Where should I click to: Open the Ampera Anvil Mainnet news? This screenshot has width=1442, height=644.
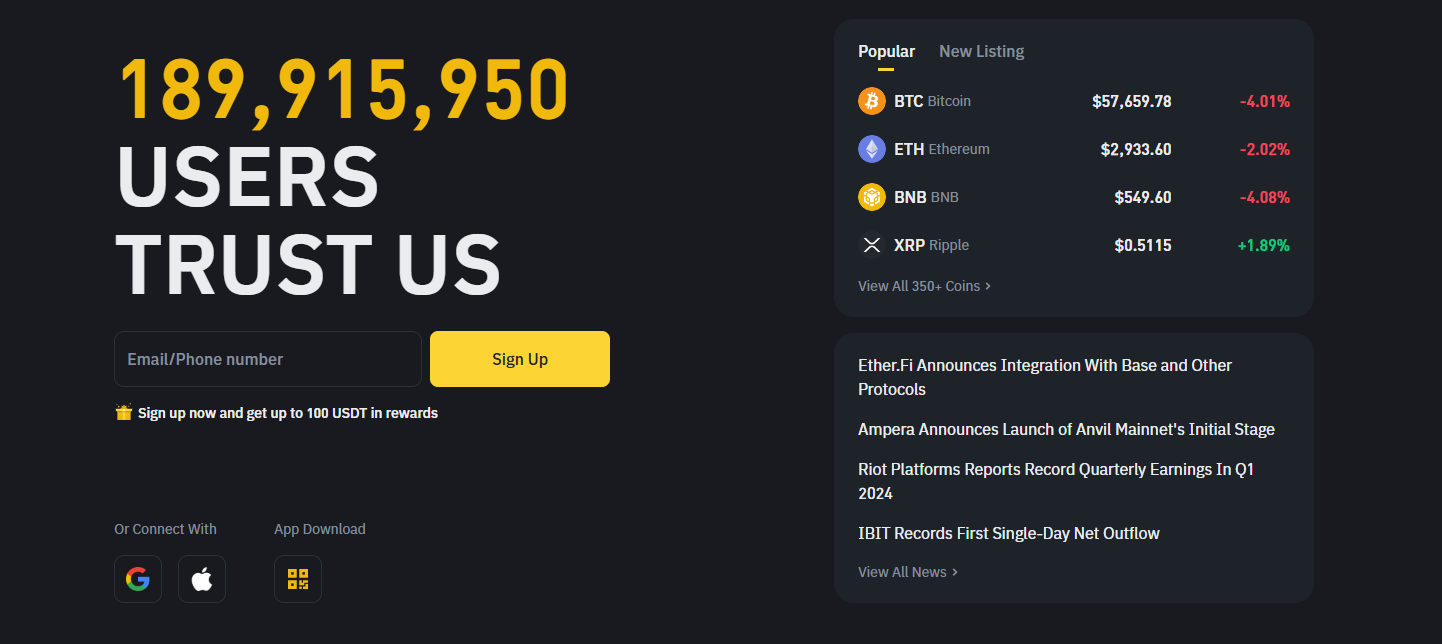coord(1066,429)
